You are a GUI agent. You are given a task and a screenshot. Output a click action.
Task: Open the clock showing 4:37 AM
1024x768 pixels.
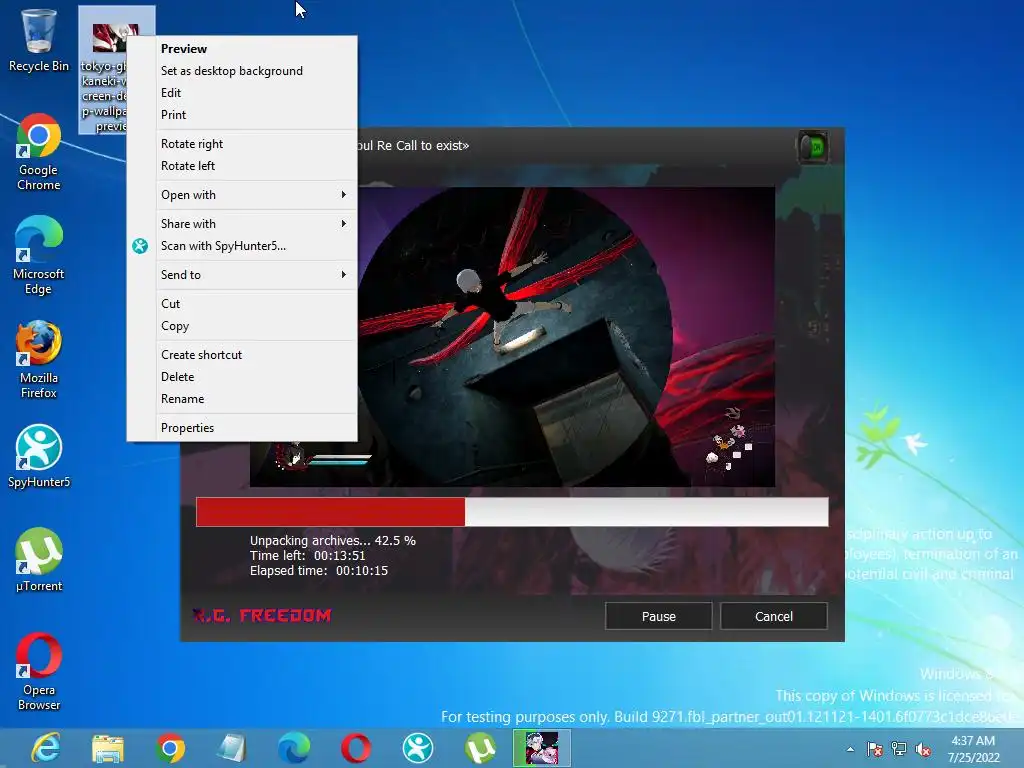[973, 749]
